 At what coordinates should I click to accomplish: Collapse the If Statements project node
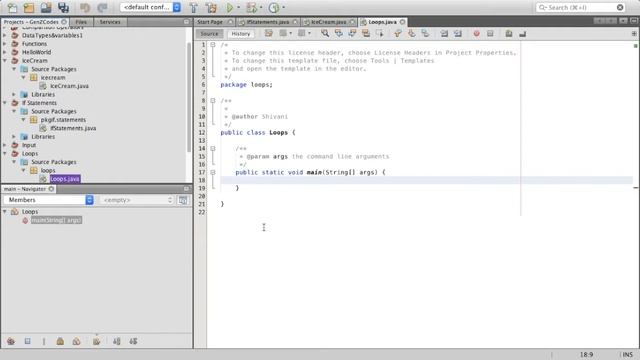[5, 103]
